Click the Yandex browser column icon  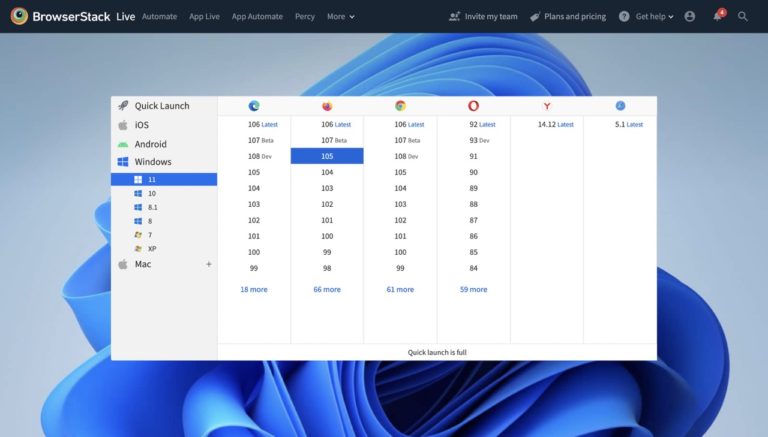tap(547, 106)
